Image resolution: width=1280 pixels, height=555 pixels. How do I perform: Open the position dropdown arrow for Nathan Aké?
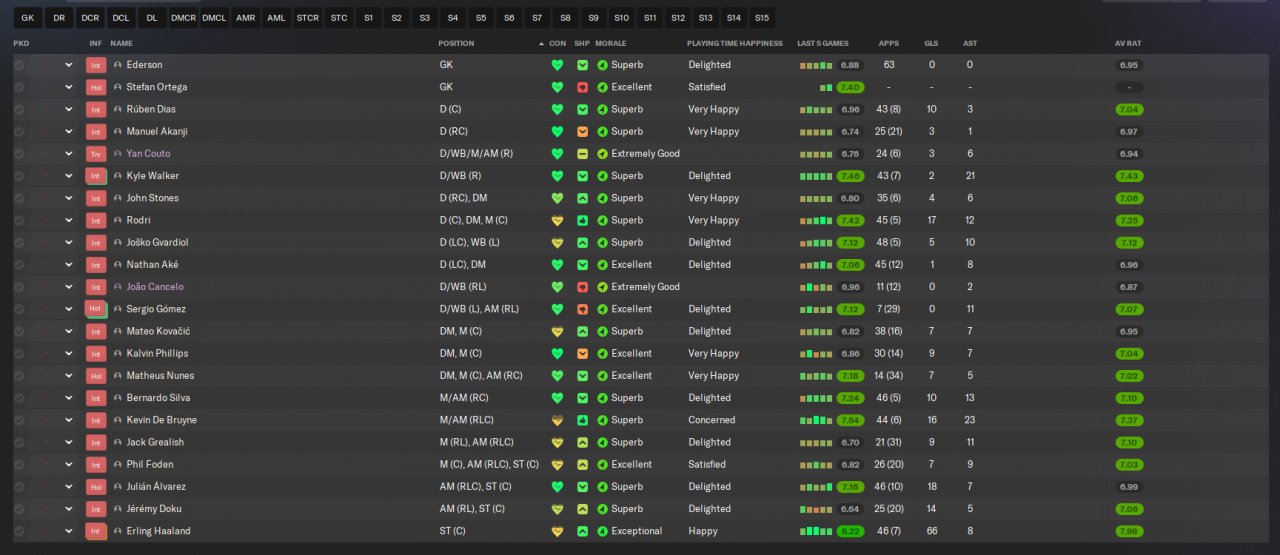(69, 265)
